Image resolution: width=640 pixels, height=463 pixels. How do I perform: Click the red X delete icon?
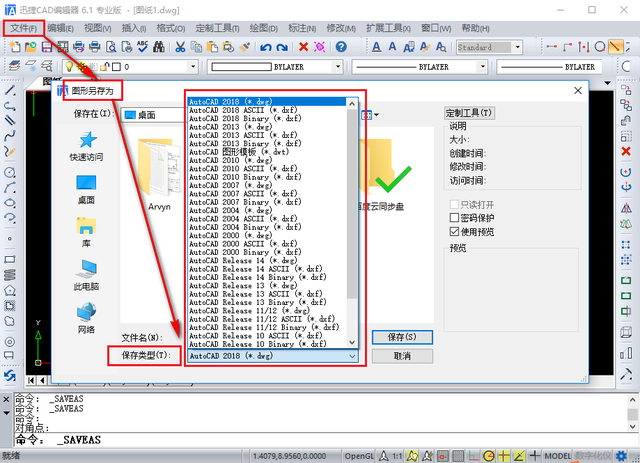click(303, 47)
